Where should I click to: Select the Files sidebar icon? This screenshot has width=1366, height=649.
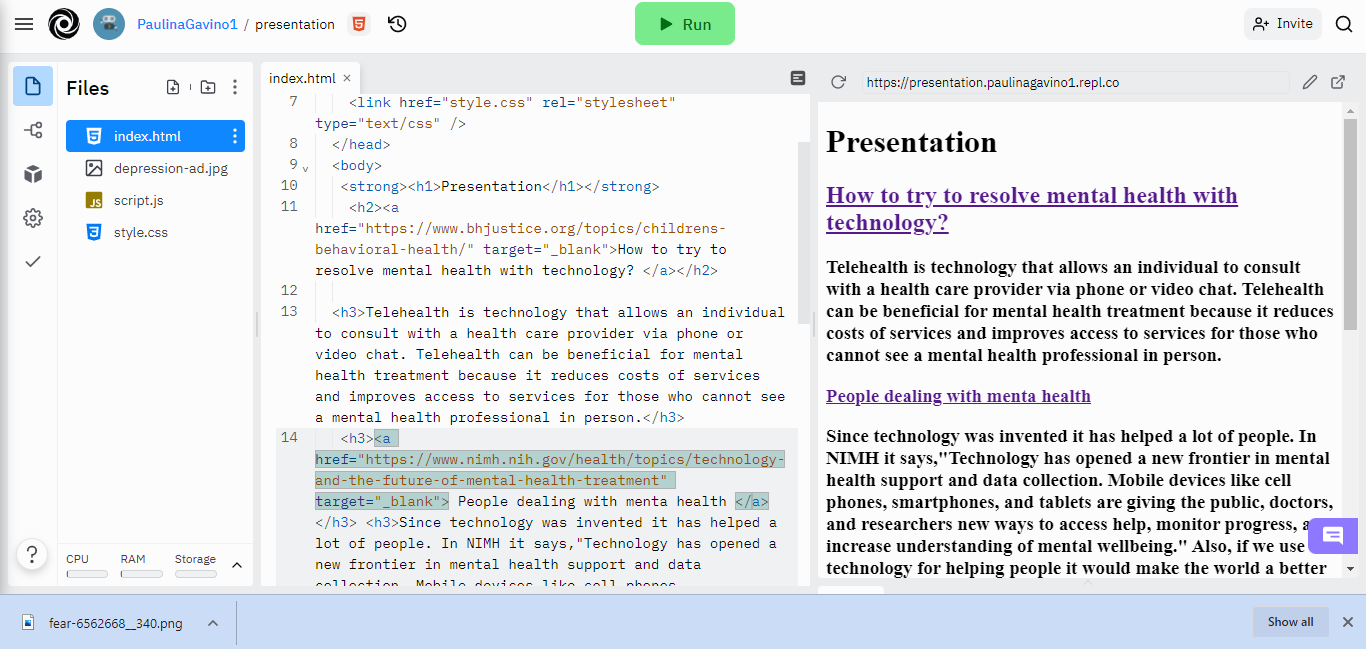pyautogui.click(x=33, y=86)
